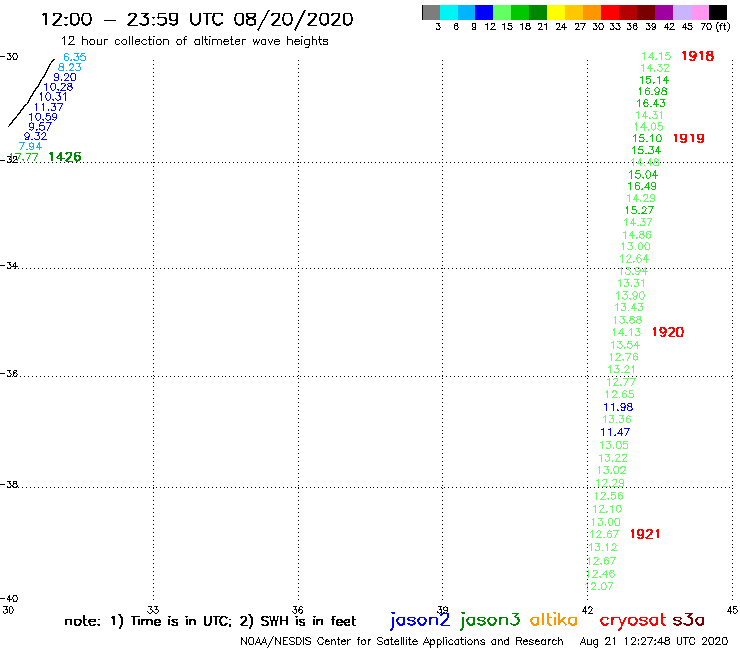The image size is (740, 650).
Task: Click the gray swatch in the color scale
Action: tap(431, 12)
